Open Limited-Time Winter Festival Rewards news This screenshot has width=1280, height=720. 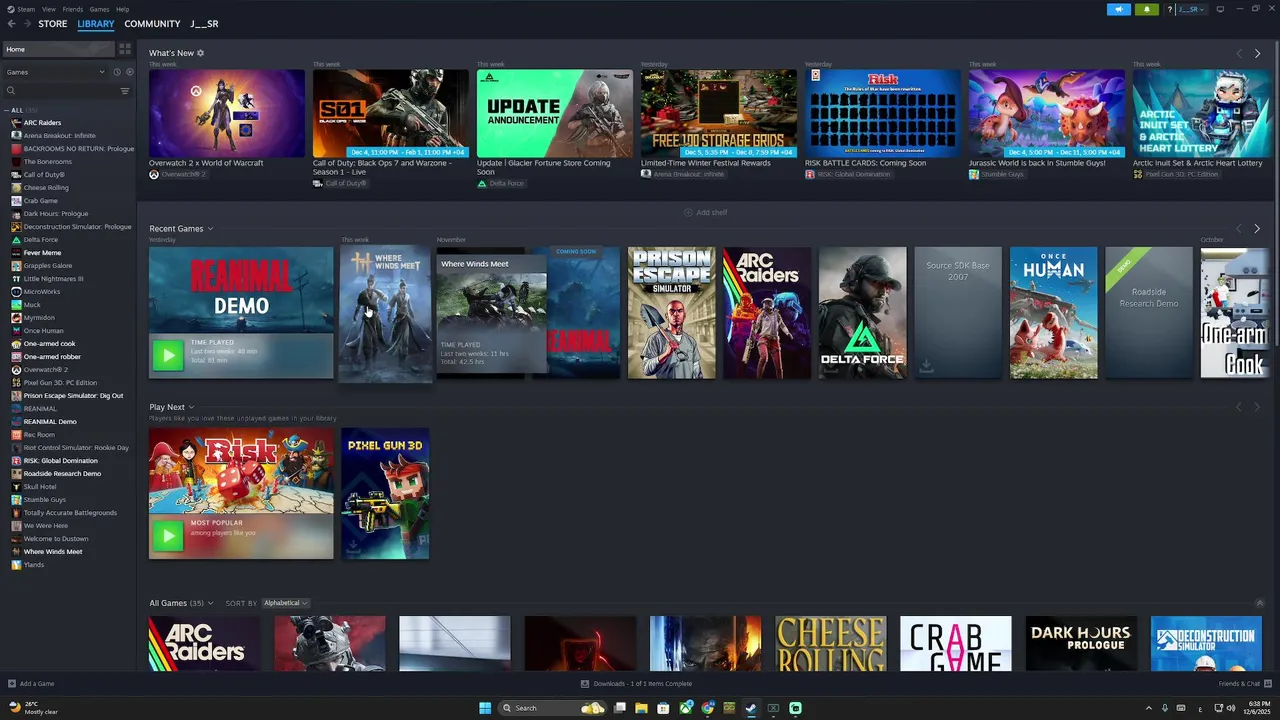click(719, 113)
